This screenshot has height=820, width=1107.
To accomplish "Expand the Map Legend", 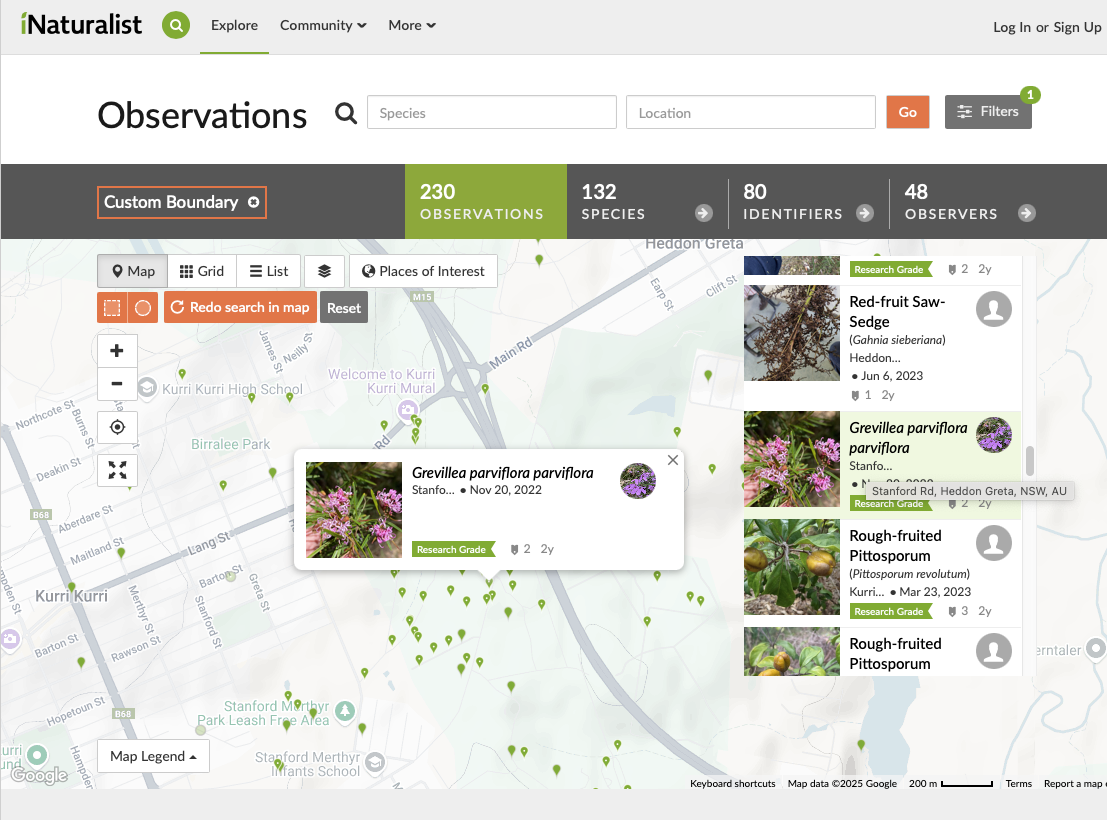I will pos(154,757).
